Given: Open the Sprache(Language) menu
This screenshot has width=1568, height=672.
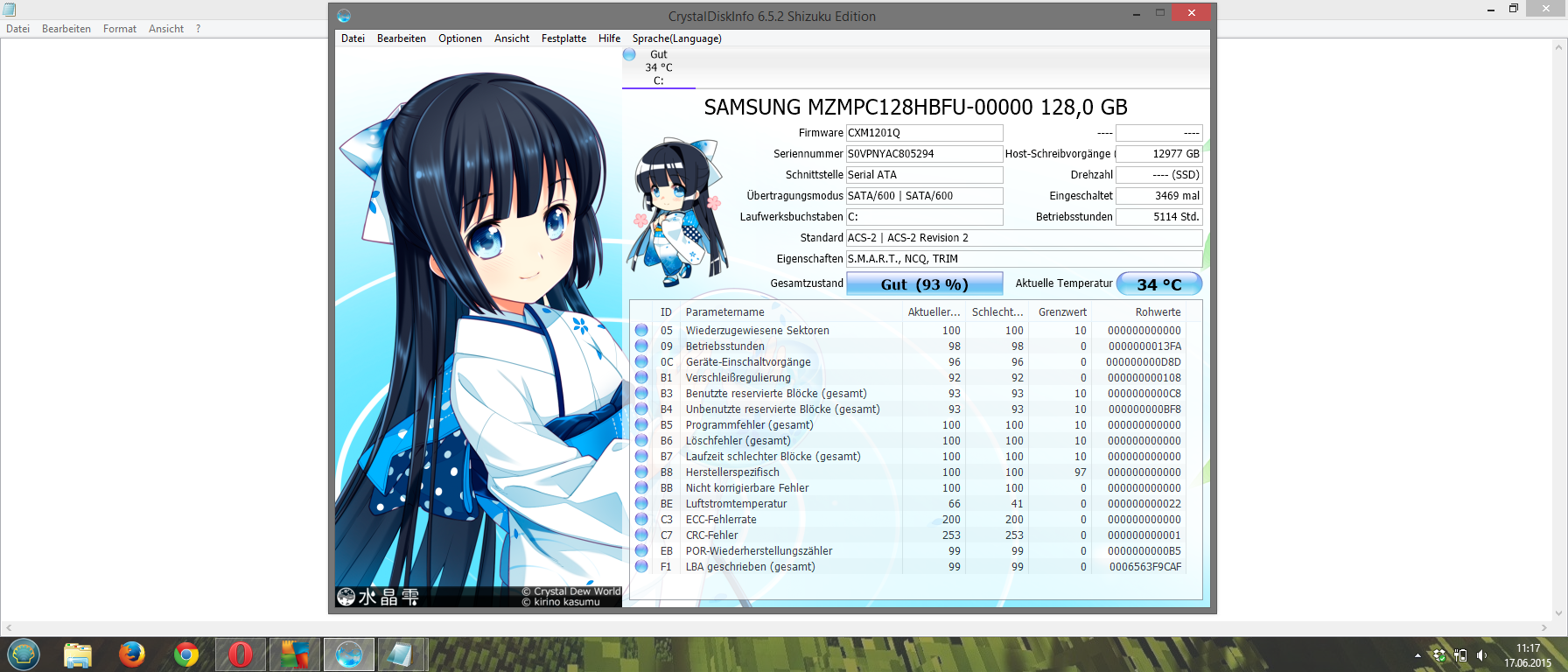Looking at the screenshot, I should [677, 38].
